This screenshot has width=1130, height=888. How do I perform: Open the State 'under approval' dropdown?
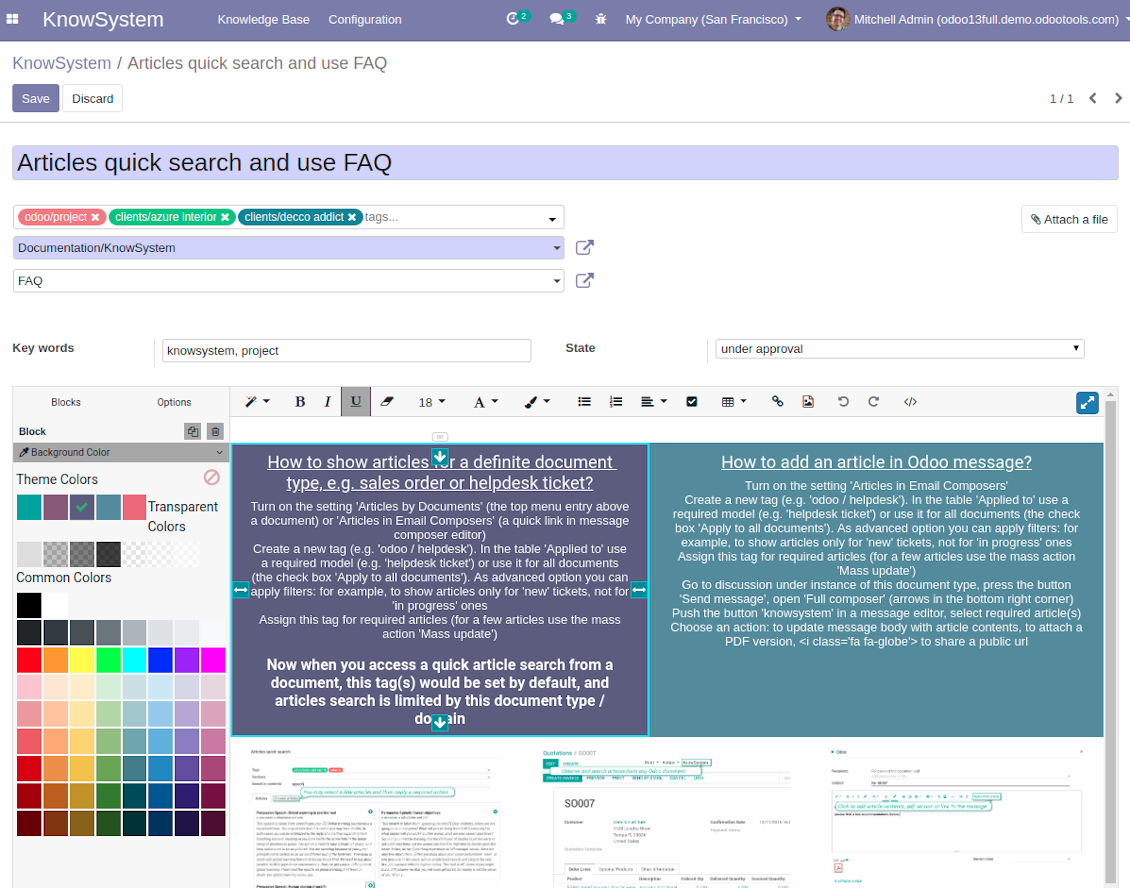[899, 349]
